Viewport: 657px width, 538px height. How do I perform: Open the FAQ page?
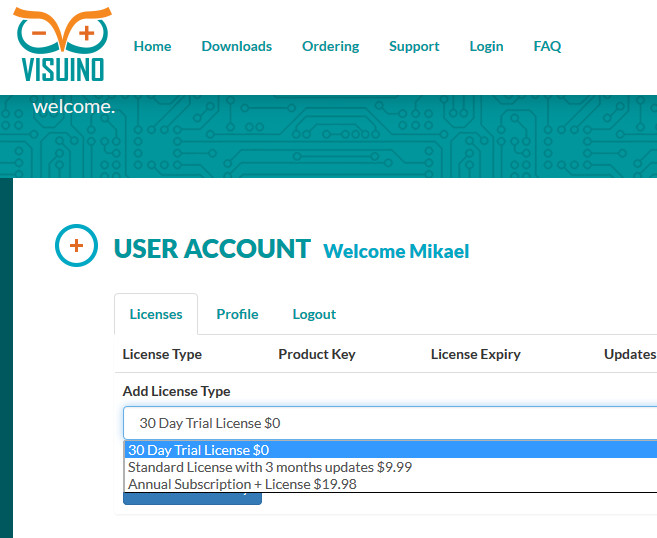(x=547, y=46)
